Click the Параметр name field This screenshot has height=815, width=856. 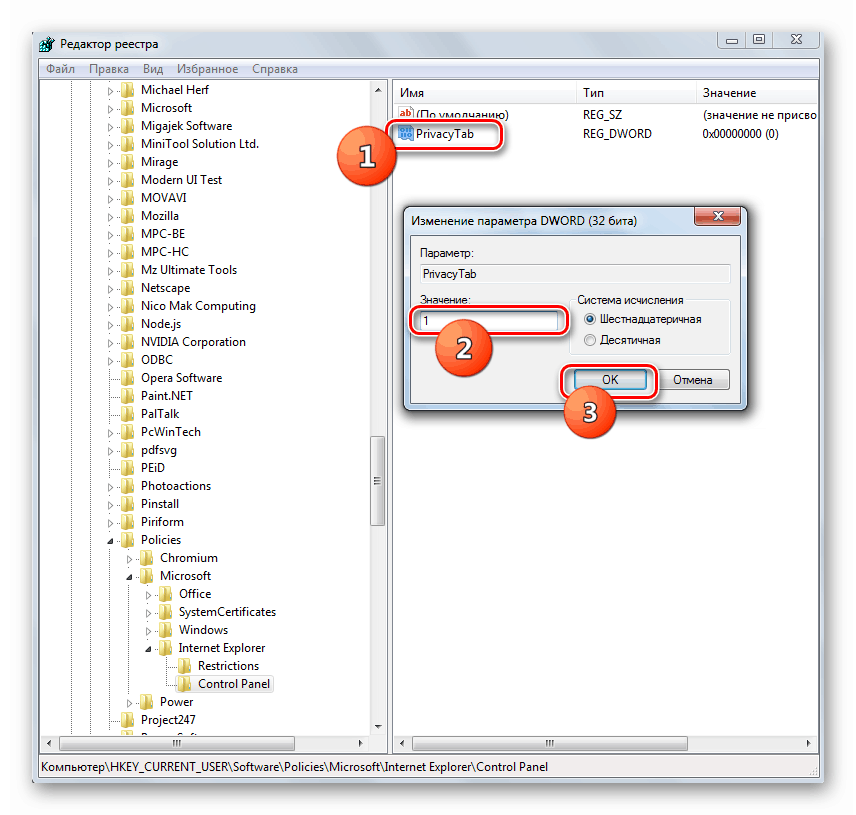tap(575, 274)
